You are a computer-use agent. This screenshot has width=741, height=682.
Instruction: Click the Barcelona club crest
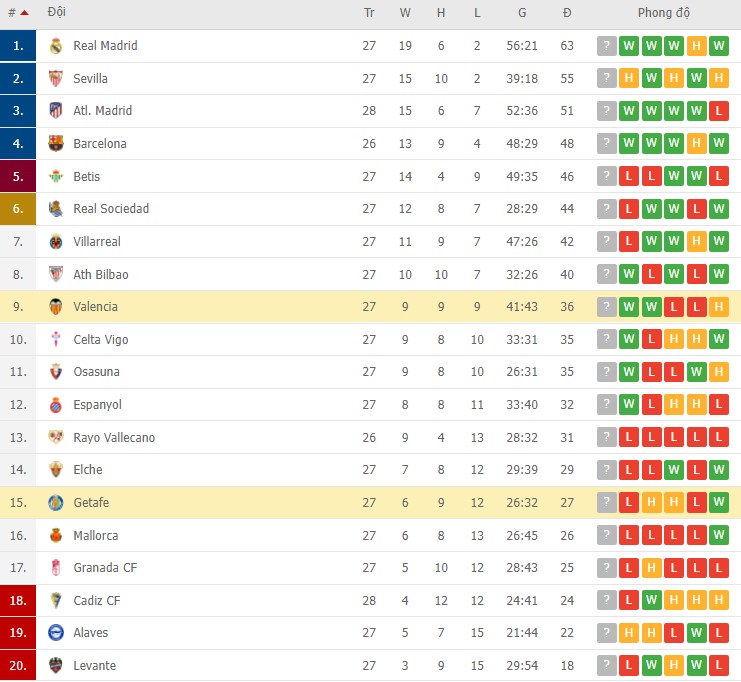(x=56, y=144)
